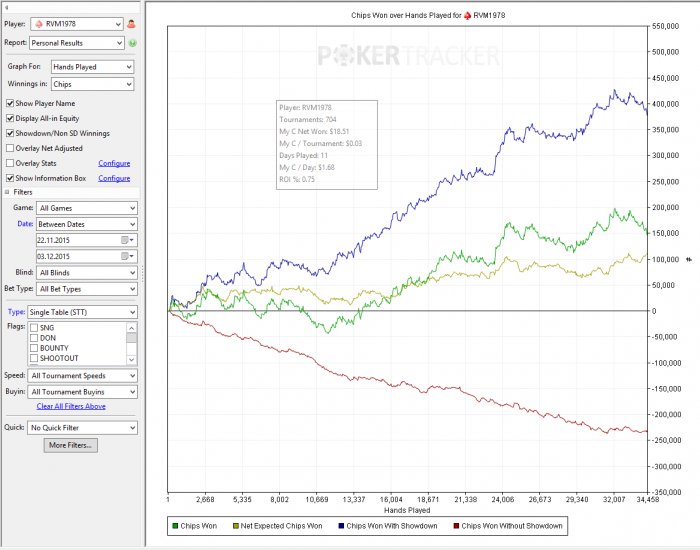Open the Graph For dropdown

91,67
